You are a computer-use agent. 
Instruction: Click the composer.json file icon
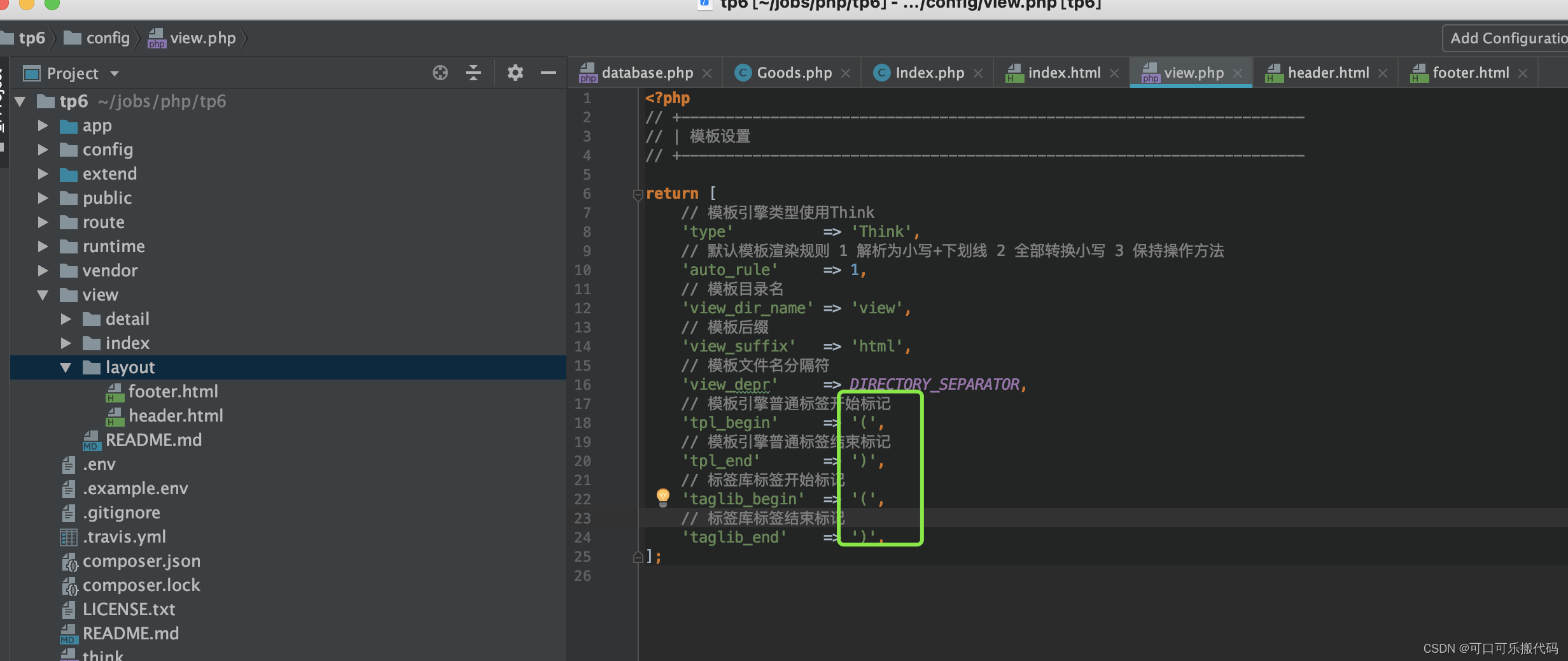(x=69, y=561)
